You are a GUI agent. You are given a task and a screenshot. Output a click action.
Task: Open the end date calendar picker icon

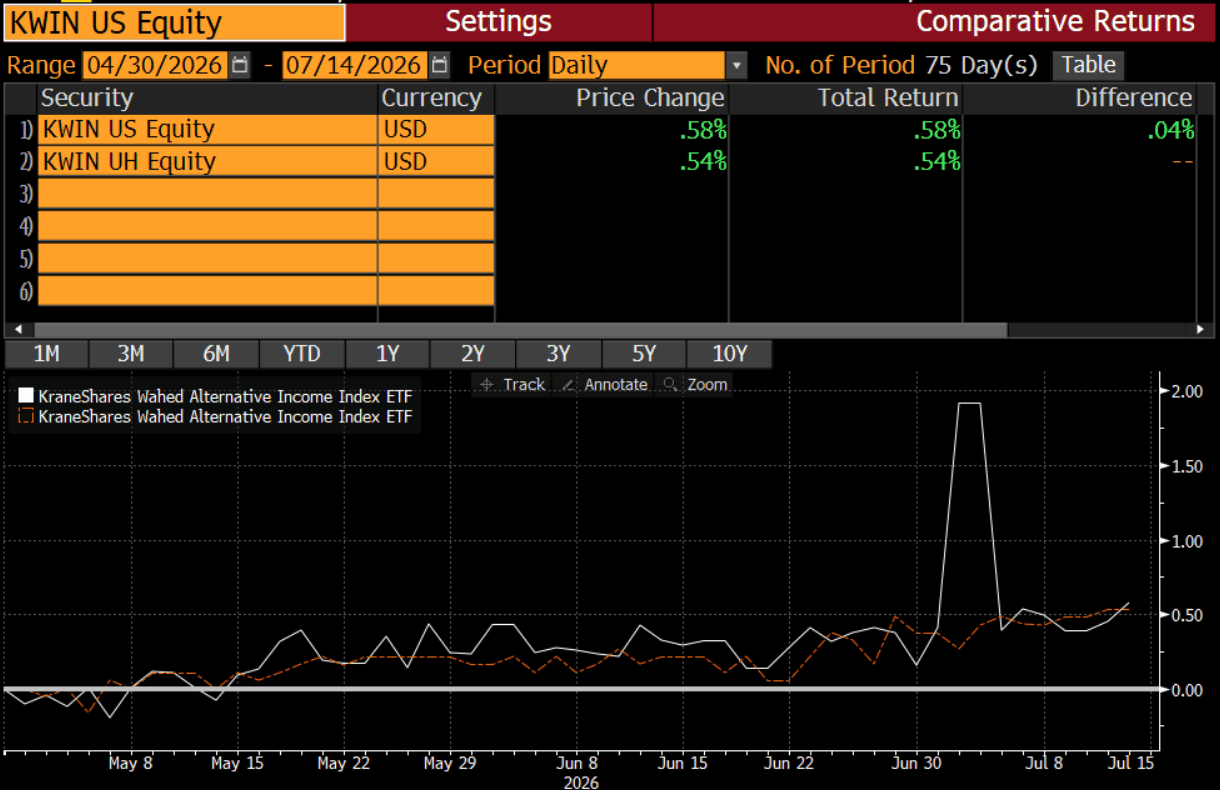[440, 66]
